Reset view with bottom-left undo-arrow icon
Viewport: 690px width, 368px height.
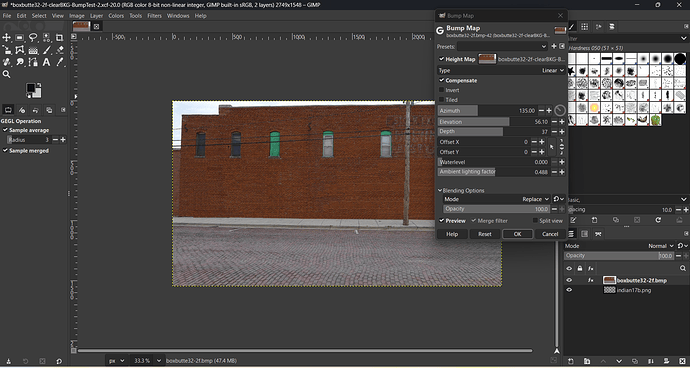click(x=59, y=361)
